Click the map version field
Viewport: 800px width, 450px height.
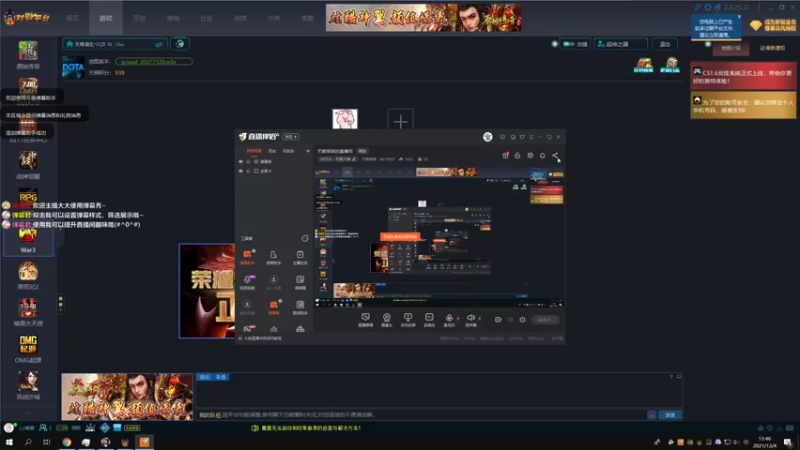coord(154,62)
